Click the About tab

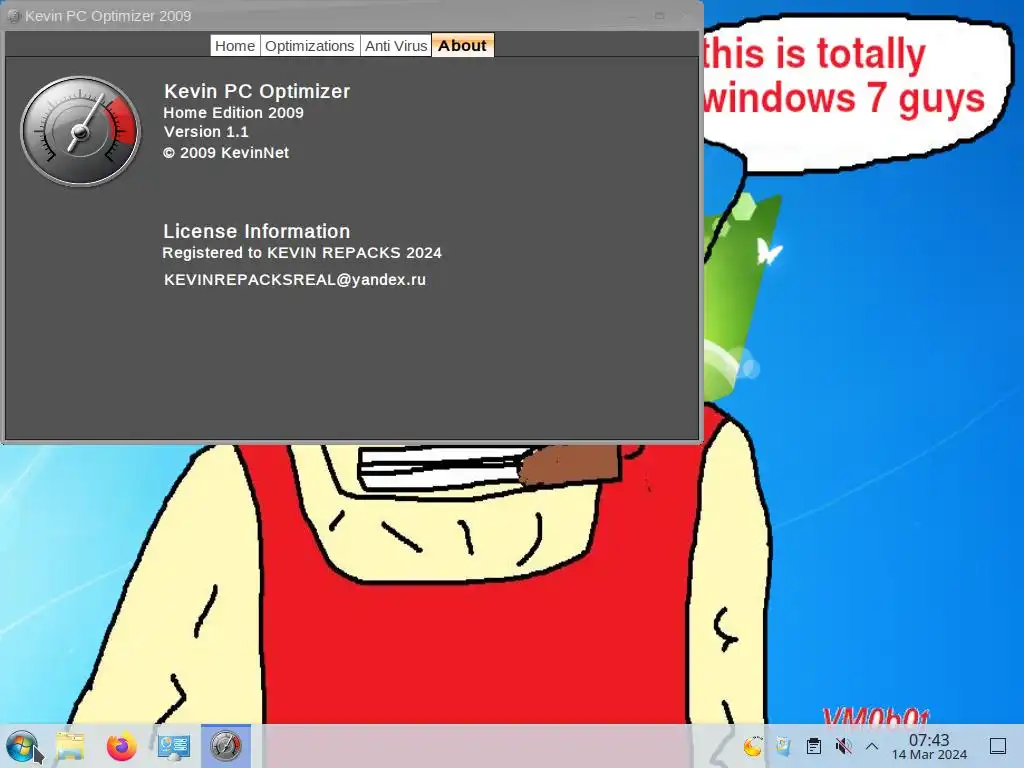pyautogui.click(x=462, y=46)
